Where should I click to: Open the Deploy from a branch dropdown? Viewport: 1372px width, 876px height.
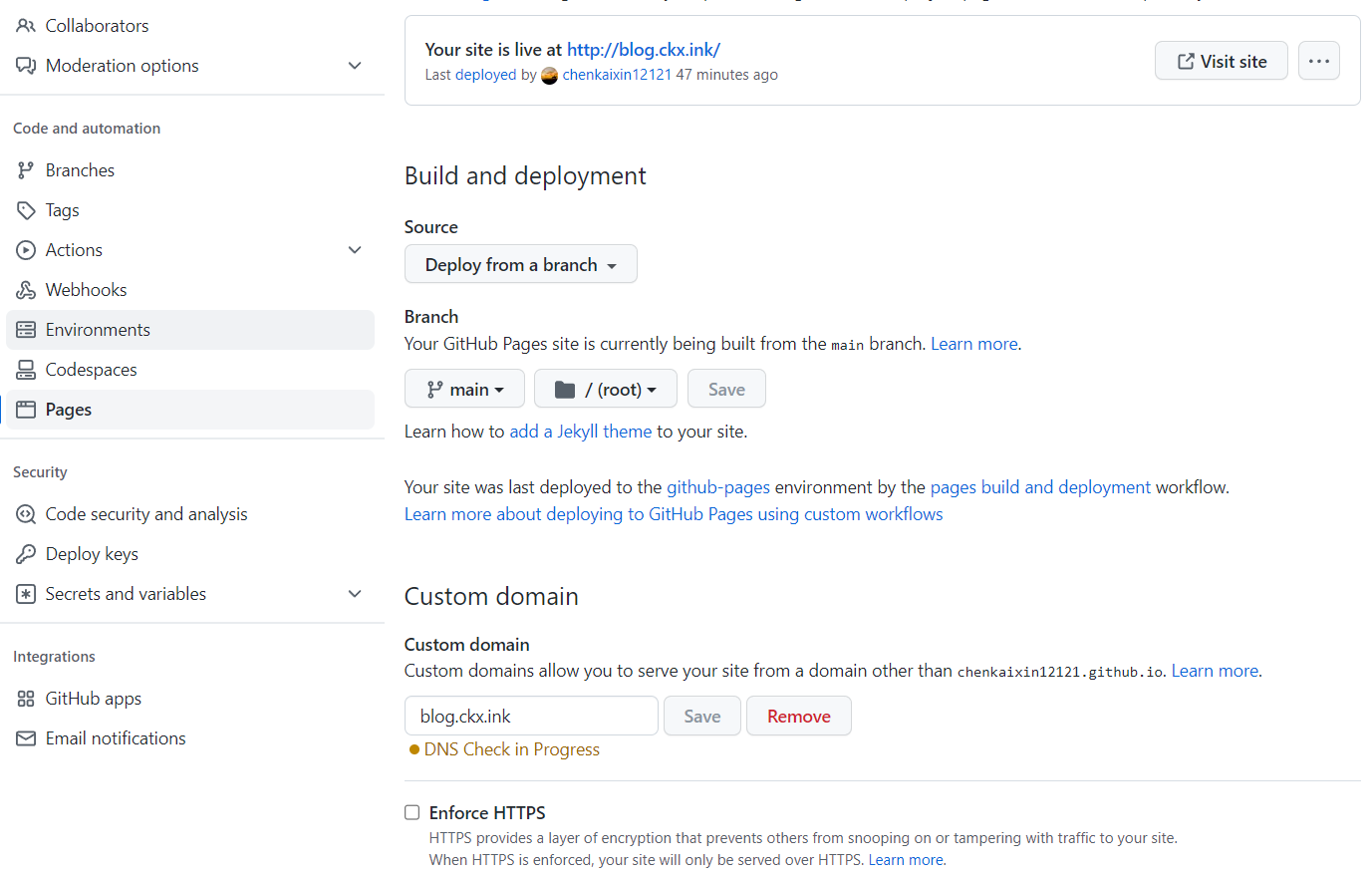pos(520,264)
